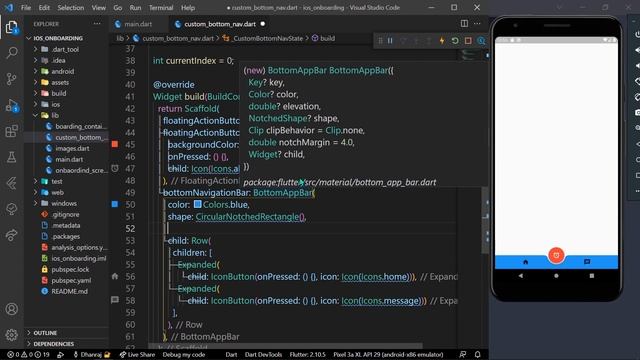Open the Accounts icon in the activity bar
Viewport: 640px width, 360px height.
pyautogui.click(x=11, y=309)
